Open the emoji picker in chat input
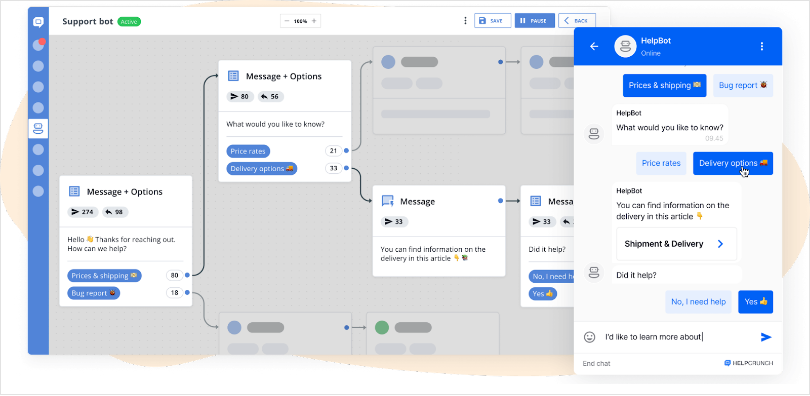The height and width of the screenshot is (396, 810). pyautogui.click(x=589, y=337)
